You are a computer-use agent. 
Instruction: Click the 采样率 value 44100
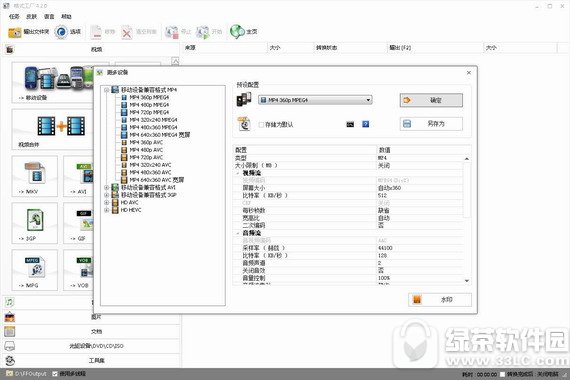click(385, 248)
